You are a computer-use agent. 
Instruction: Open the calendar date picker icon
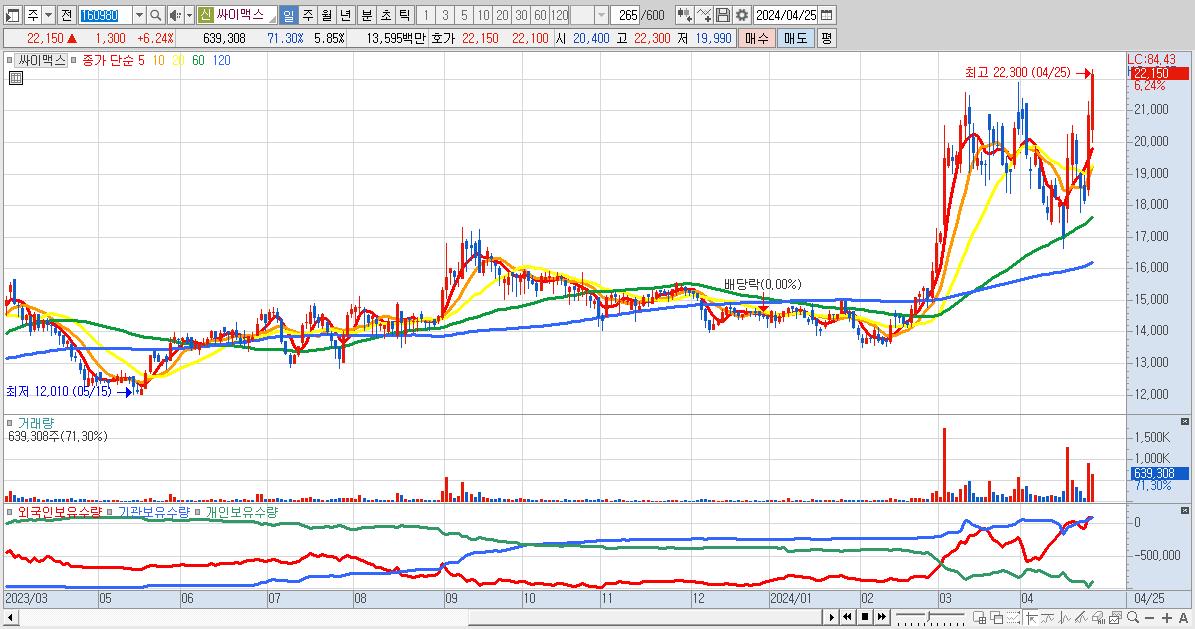coord(827,15)
